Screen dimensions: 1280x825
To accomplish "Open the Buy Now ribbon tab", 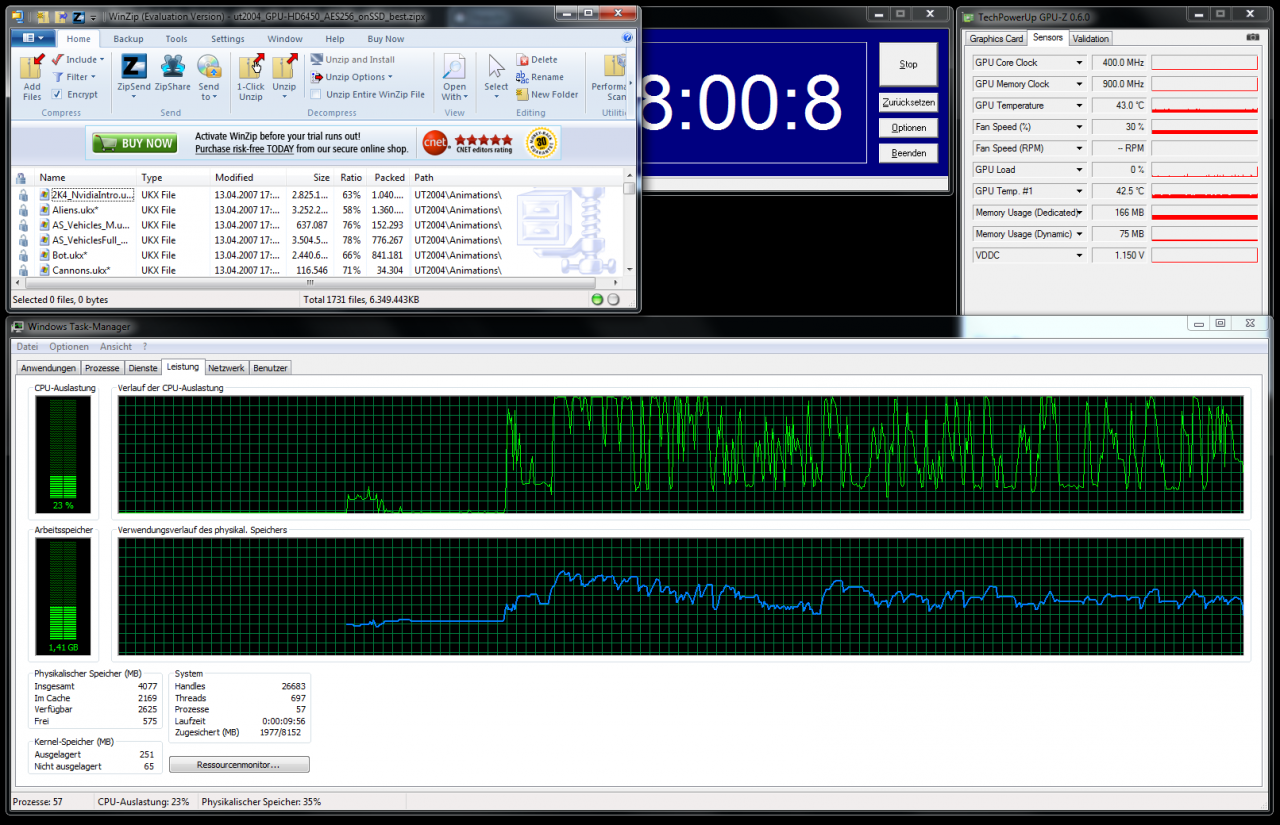I will click(x=386, y=39).
